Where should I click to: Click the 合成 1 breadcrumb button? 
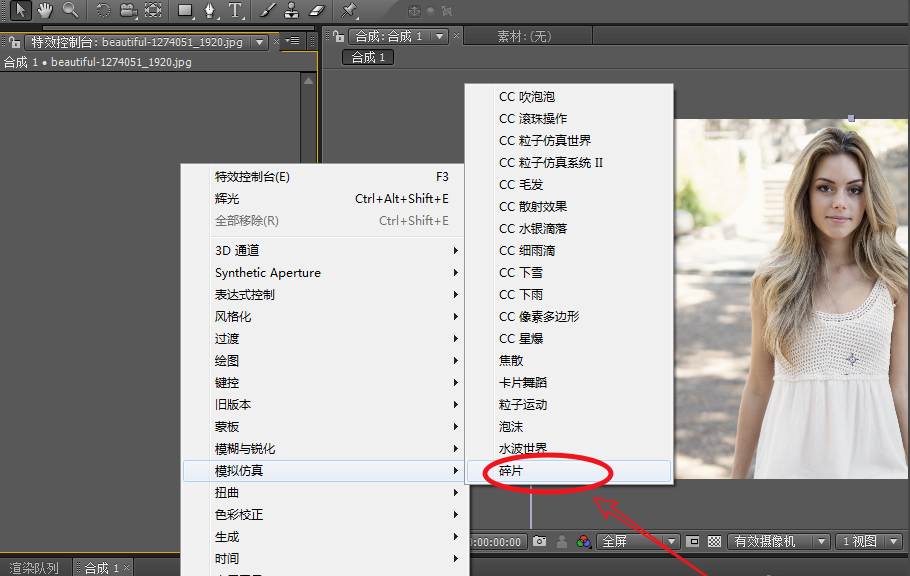(x=368, y=57)
